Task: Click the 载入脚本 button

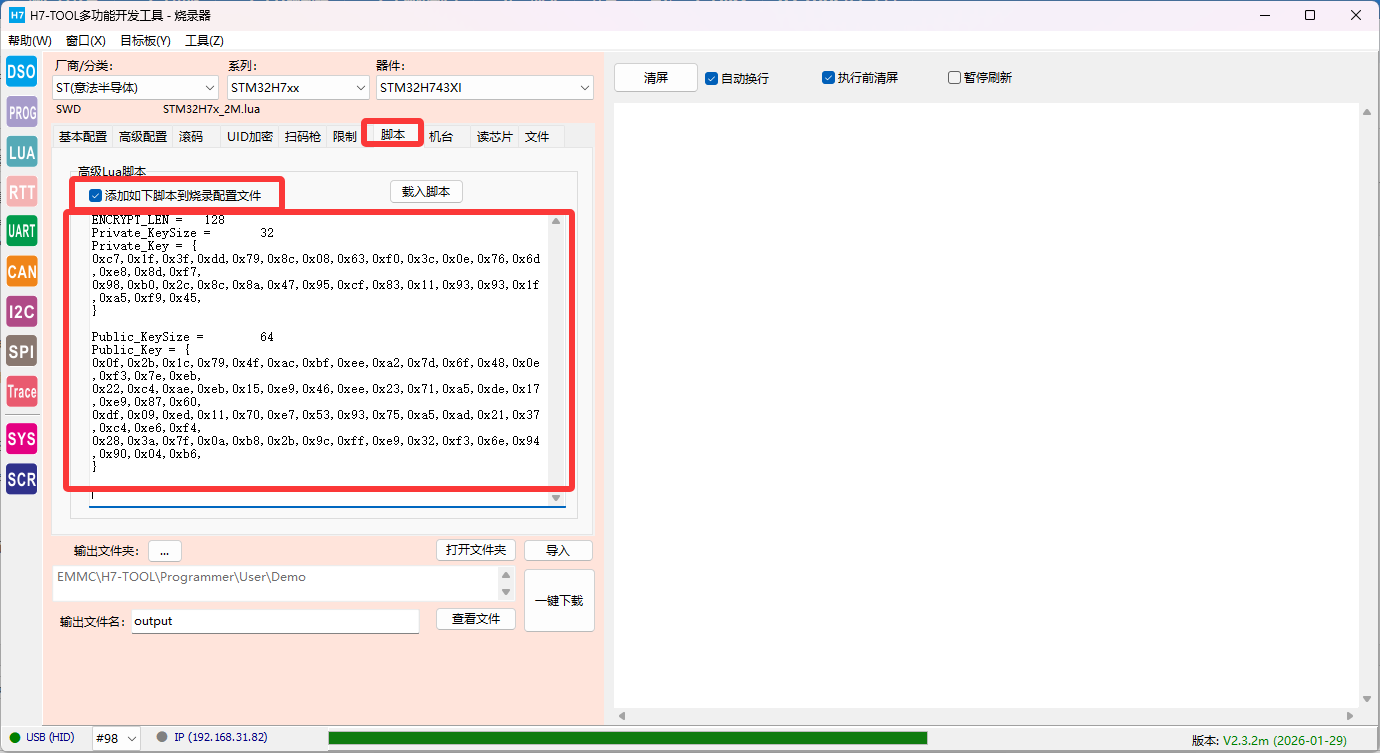Action: point(426,192)
